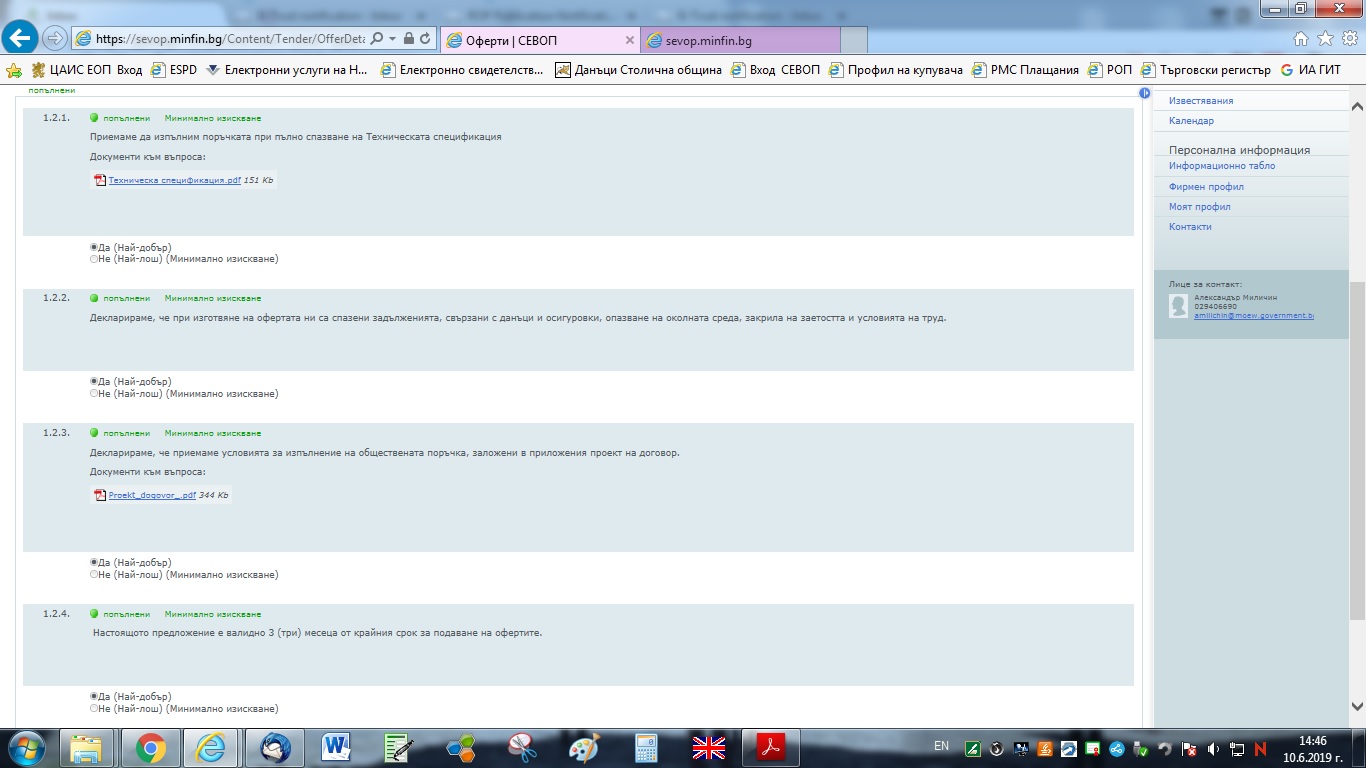Go back with the browser Back arrow
The image size is (1366, 768).
(21, 38)
